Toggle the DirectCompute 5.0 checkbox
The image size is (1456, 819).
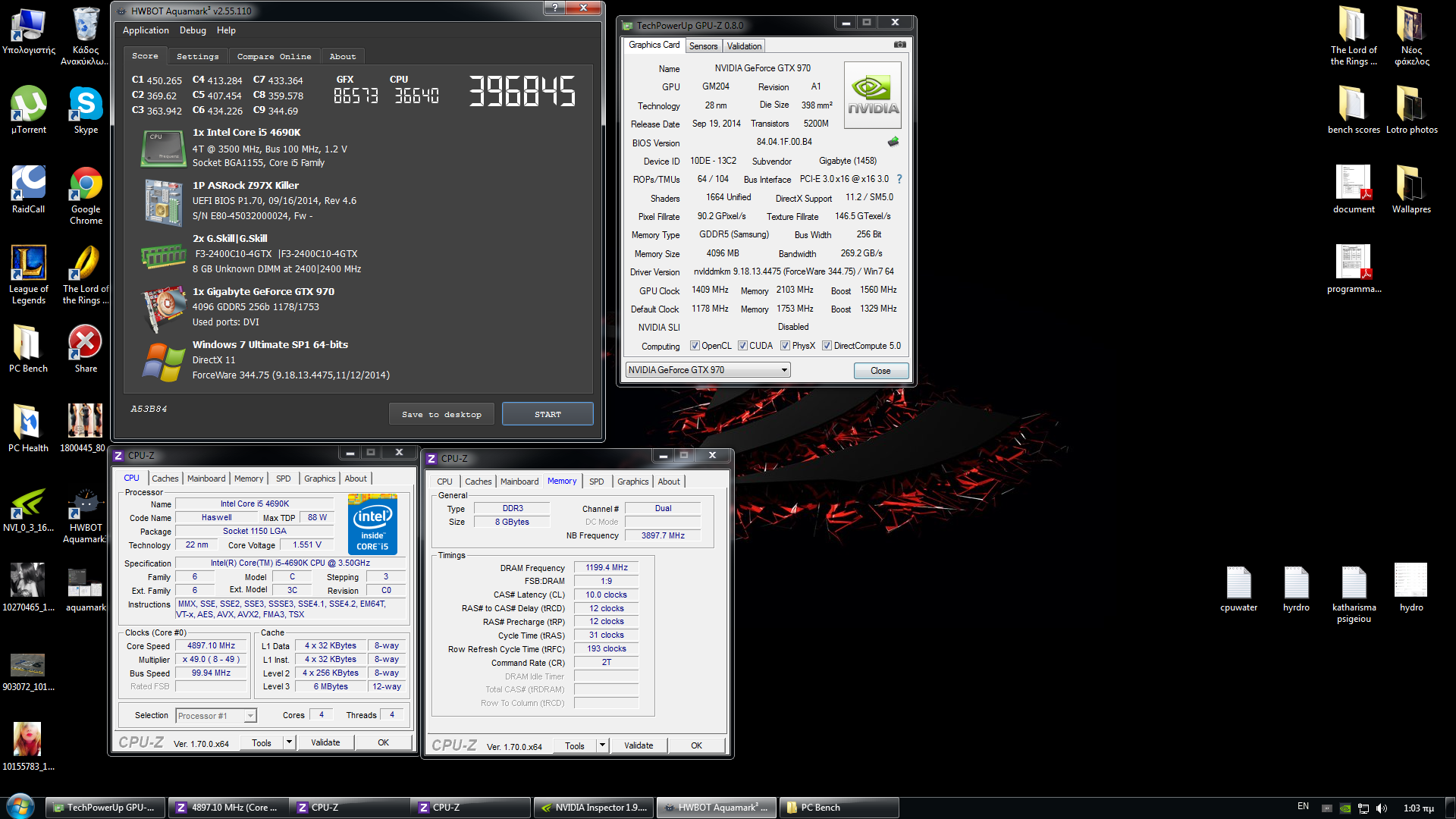click(827, 346)
